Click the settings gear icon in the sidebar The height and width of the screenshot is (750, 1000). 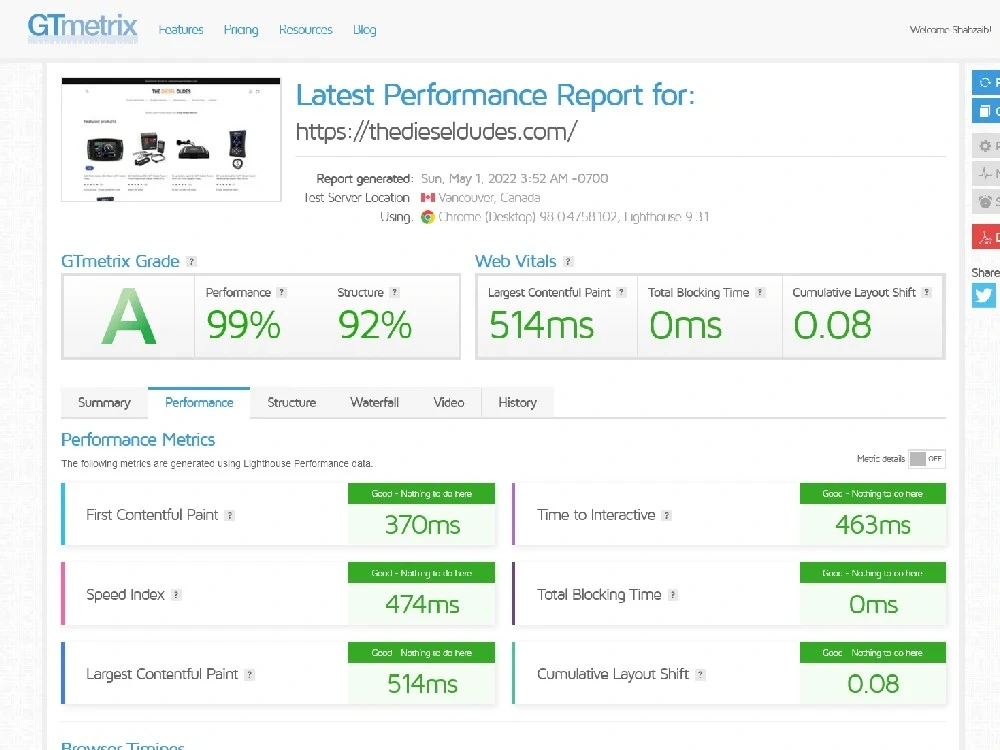(986, 146)
